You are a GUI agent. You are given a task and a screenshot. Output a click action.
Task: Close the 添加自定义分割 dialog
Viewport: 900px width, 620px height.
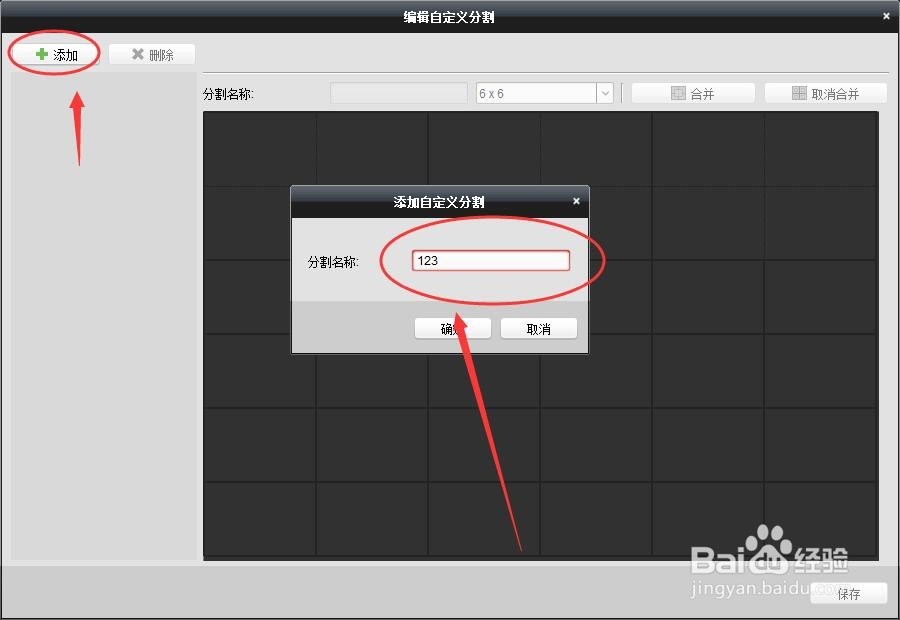point(576,201)
